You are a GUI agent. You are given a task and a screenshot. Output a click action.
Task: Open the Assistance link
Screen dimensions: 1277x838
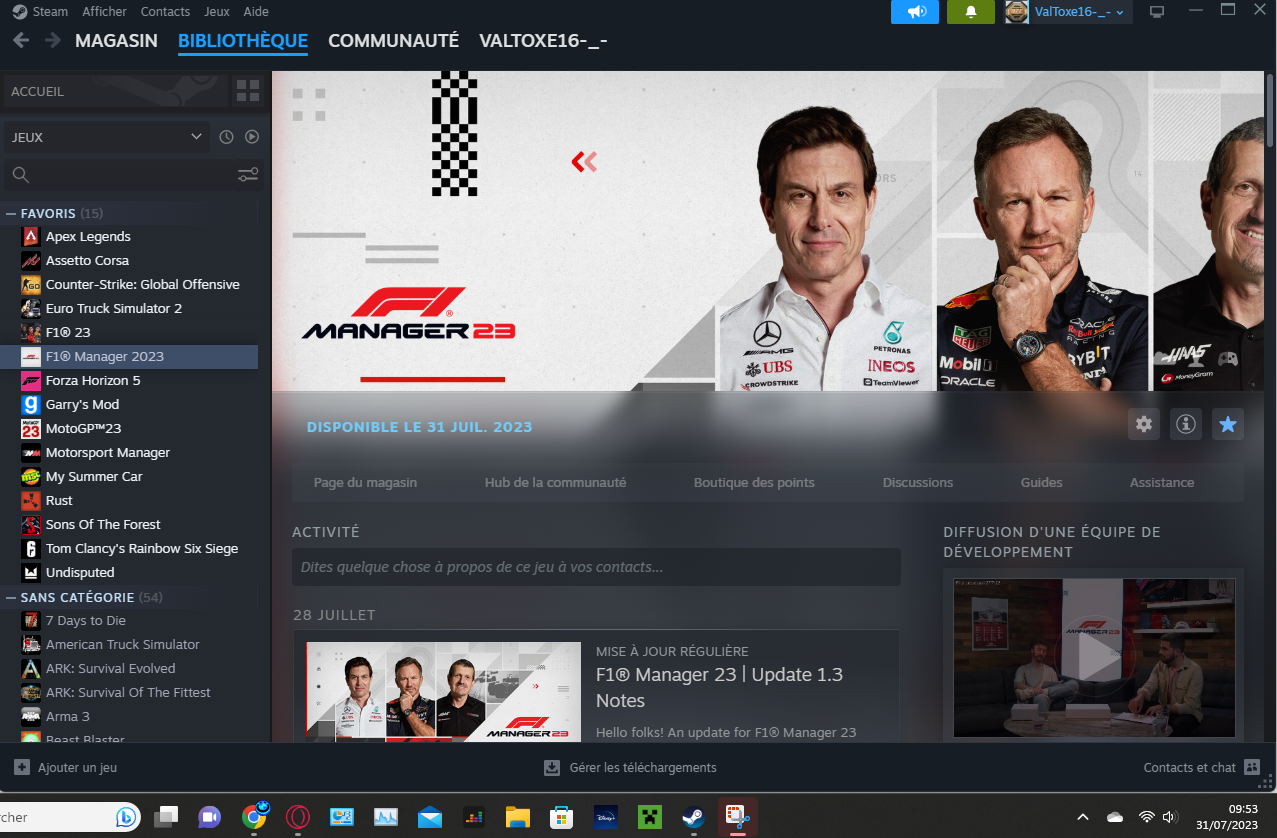(1162, 482)
